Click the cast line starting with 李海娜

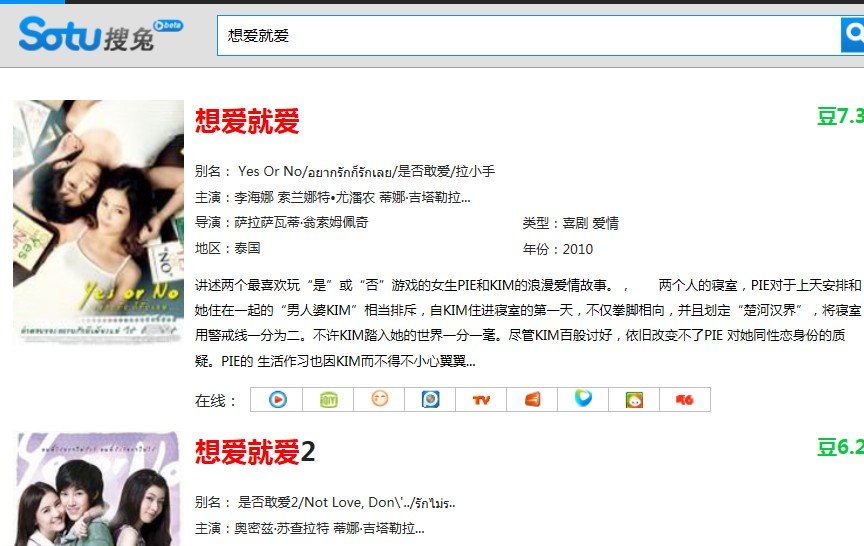click(x=332, y=197)
